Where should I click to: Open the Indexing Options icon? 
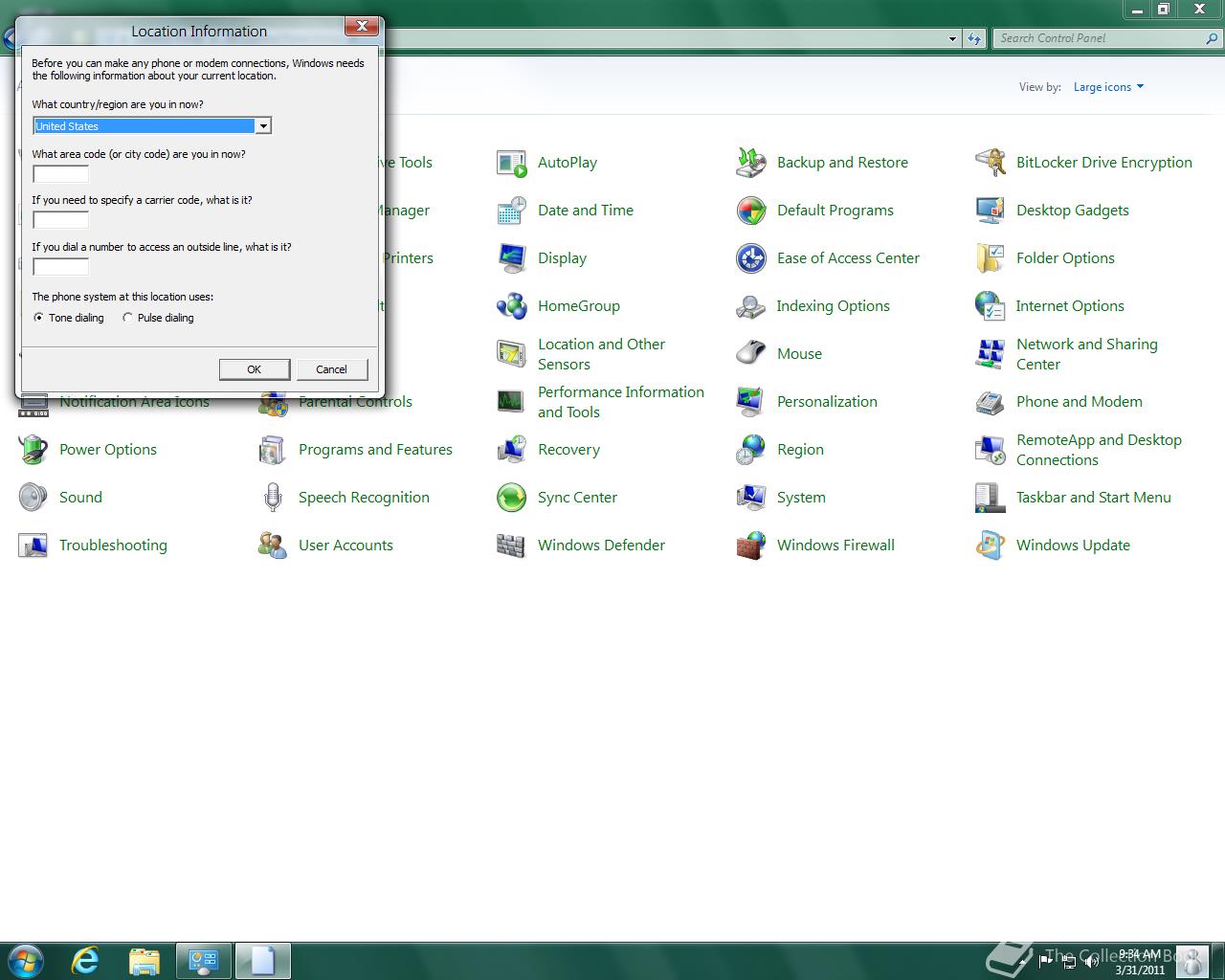click(x=751, y=306)
